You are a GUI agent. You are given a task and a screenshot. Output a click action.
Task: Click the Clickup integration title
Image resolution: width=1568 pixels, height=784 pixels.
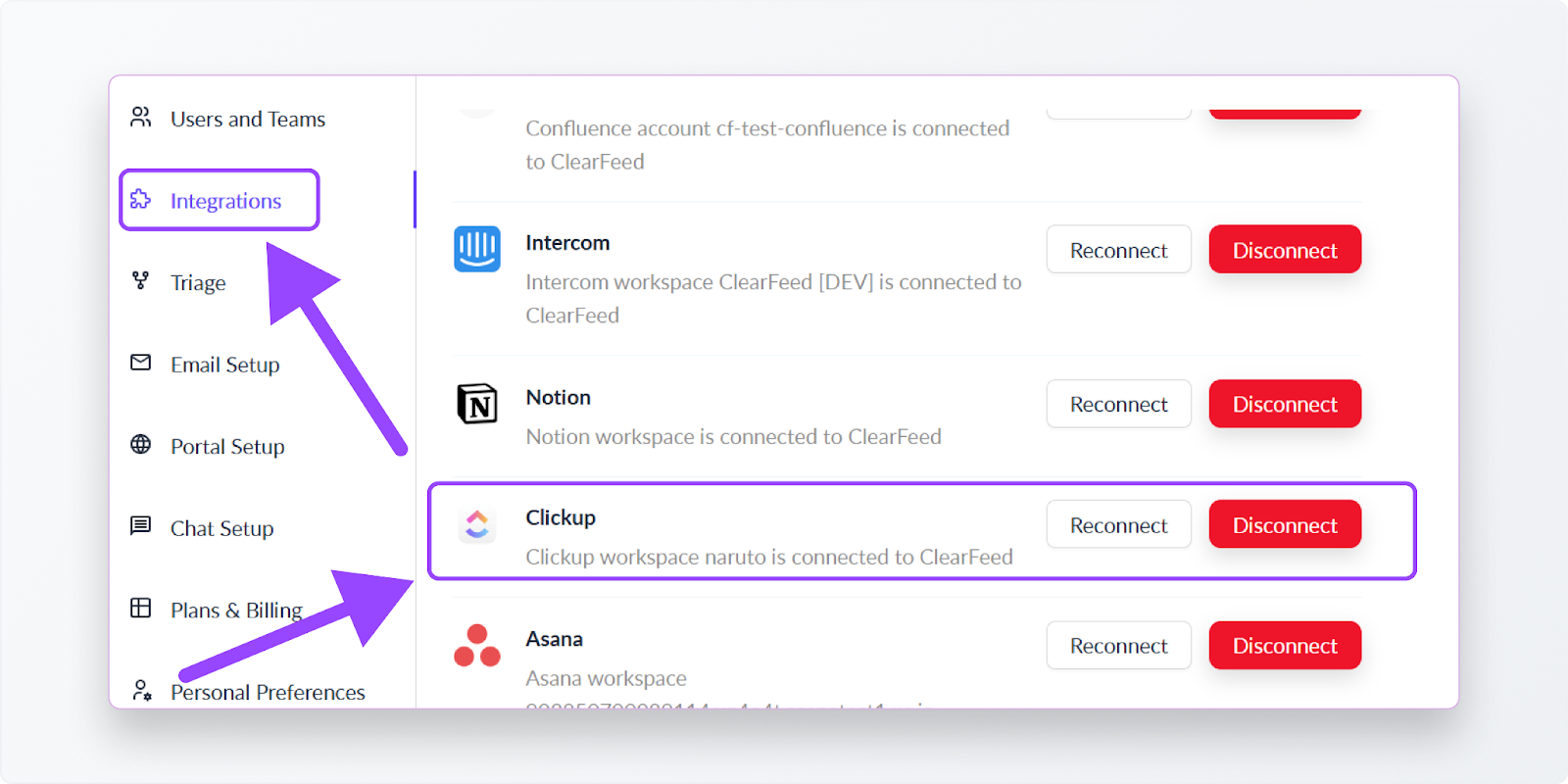tap(561, 517)
